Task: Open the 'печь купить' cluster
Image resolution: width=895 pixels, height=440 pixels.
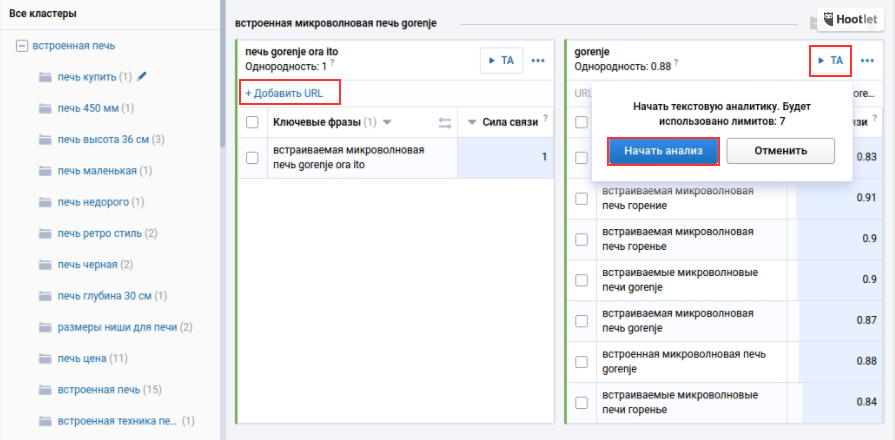Action: coord(87,76)
